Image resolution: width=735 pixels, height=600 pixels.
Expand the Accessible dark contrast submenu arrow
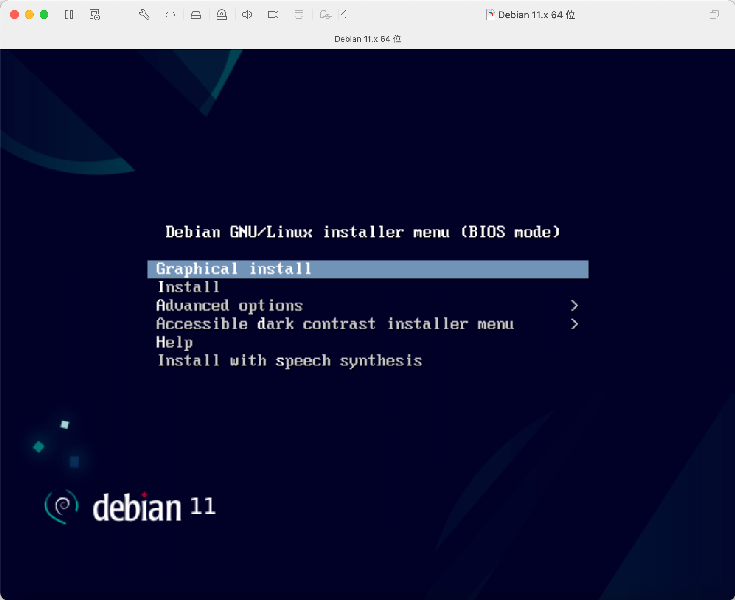[x=574, y=324]
